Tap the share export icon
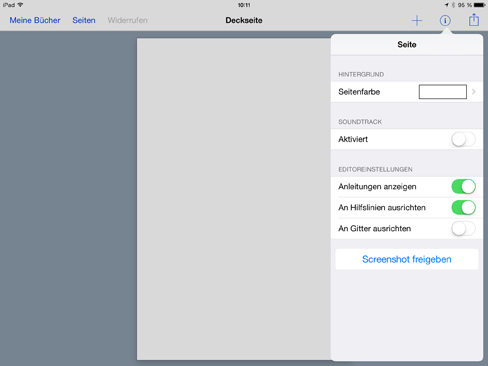 pos(474,20)
